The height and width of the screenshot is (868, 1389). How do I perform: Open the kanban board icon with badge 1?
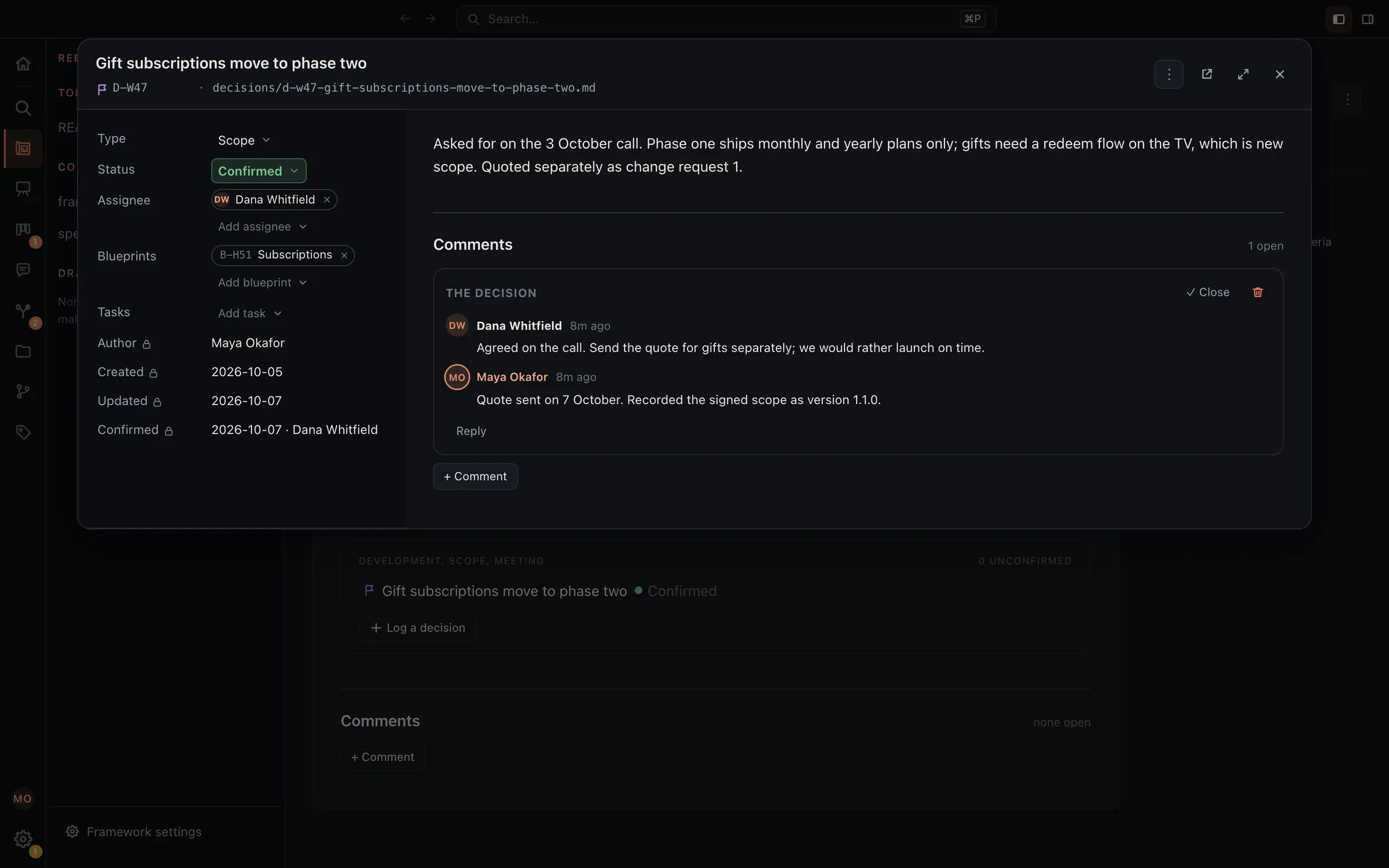tap(23, 230)
